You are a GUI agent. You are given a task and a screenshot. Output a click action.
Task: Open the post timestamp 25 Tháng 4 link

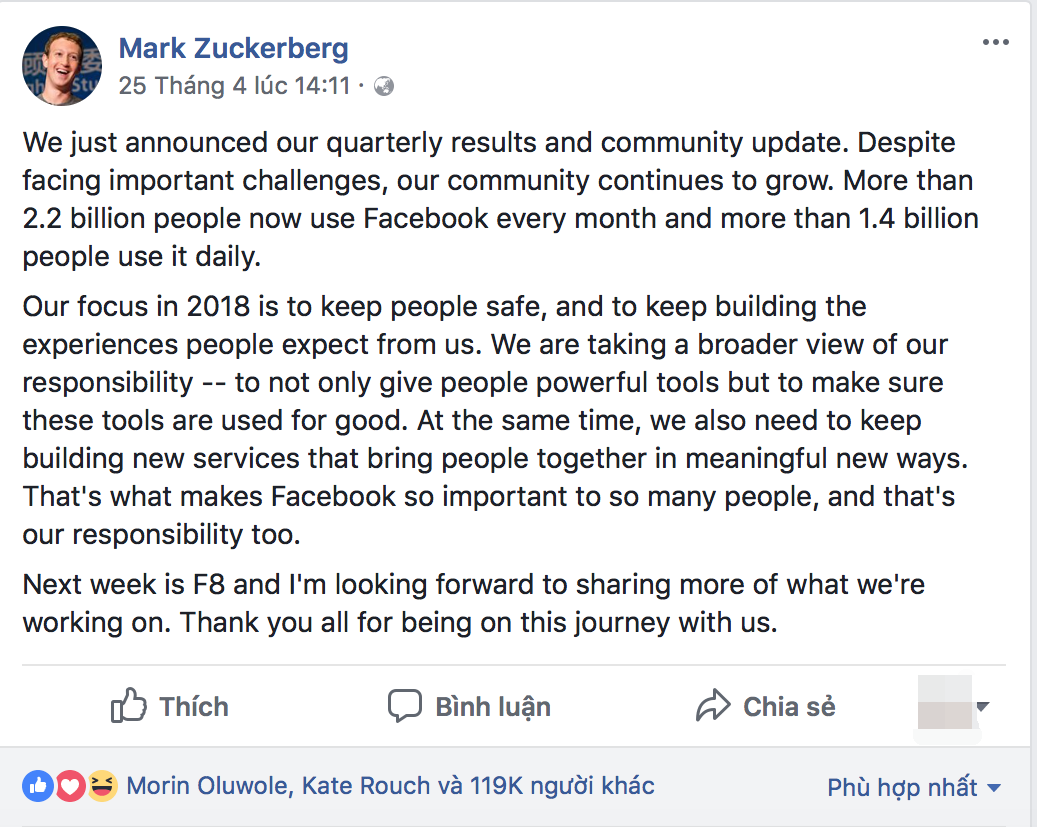(234, 86)
